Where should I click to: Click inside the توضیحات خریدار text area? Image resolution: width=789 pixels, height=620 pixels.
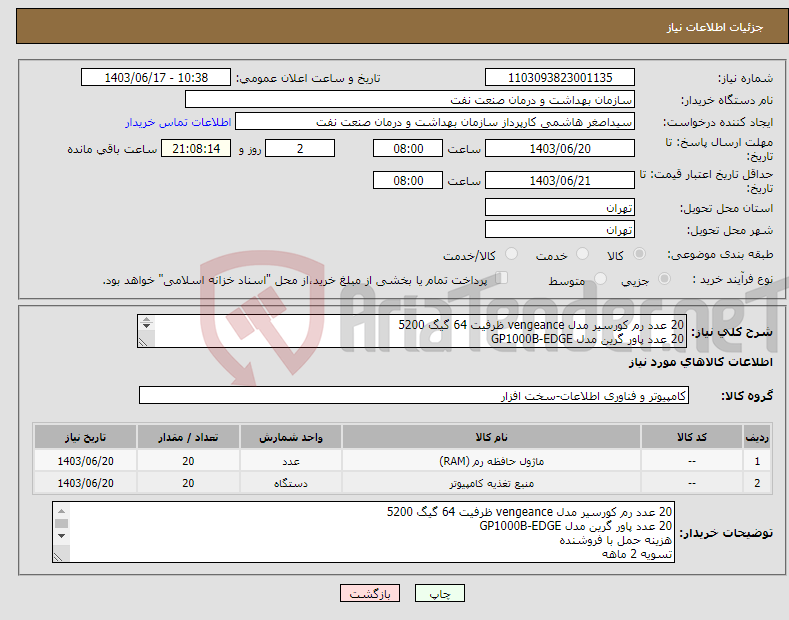[363, 532]
